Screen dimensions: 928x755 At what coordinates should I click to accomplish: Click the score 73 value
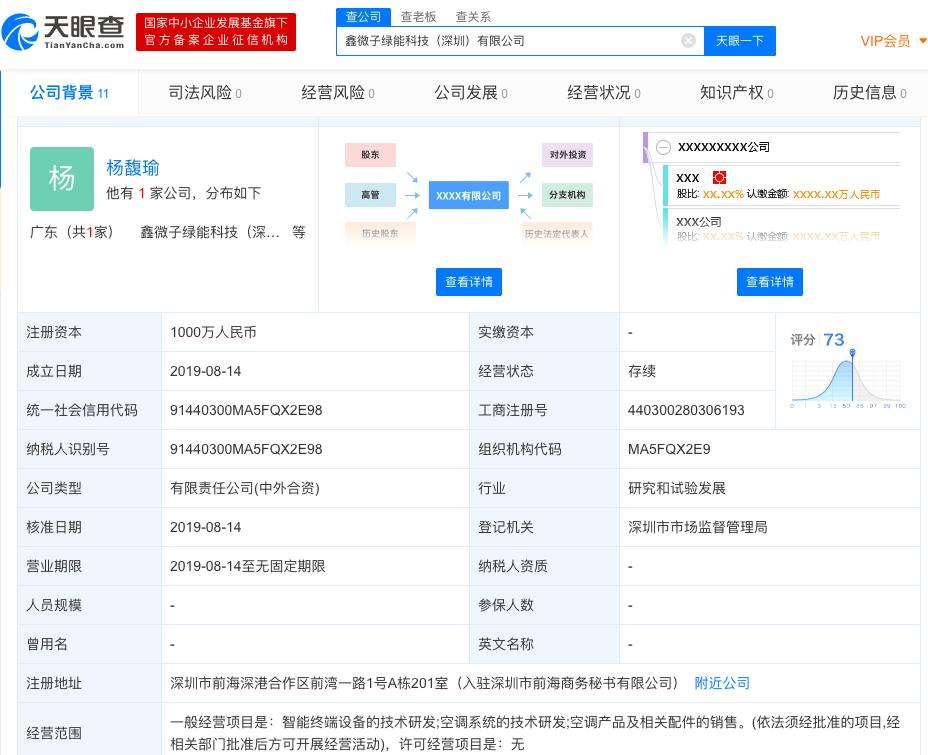coord(833,340)
